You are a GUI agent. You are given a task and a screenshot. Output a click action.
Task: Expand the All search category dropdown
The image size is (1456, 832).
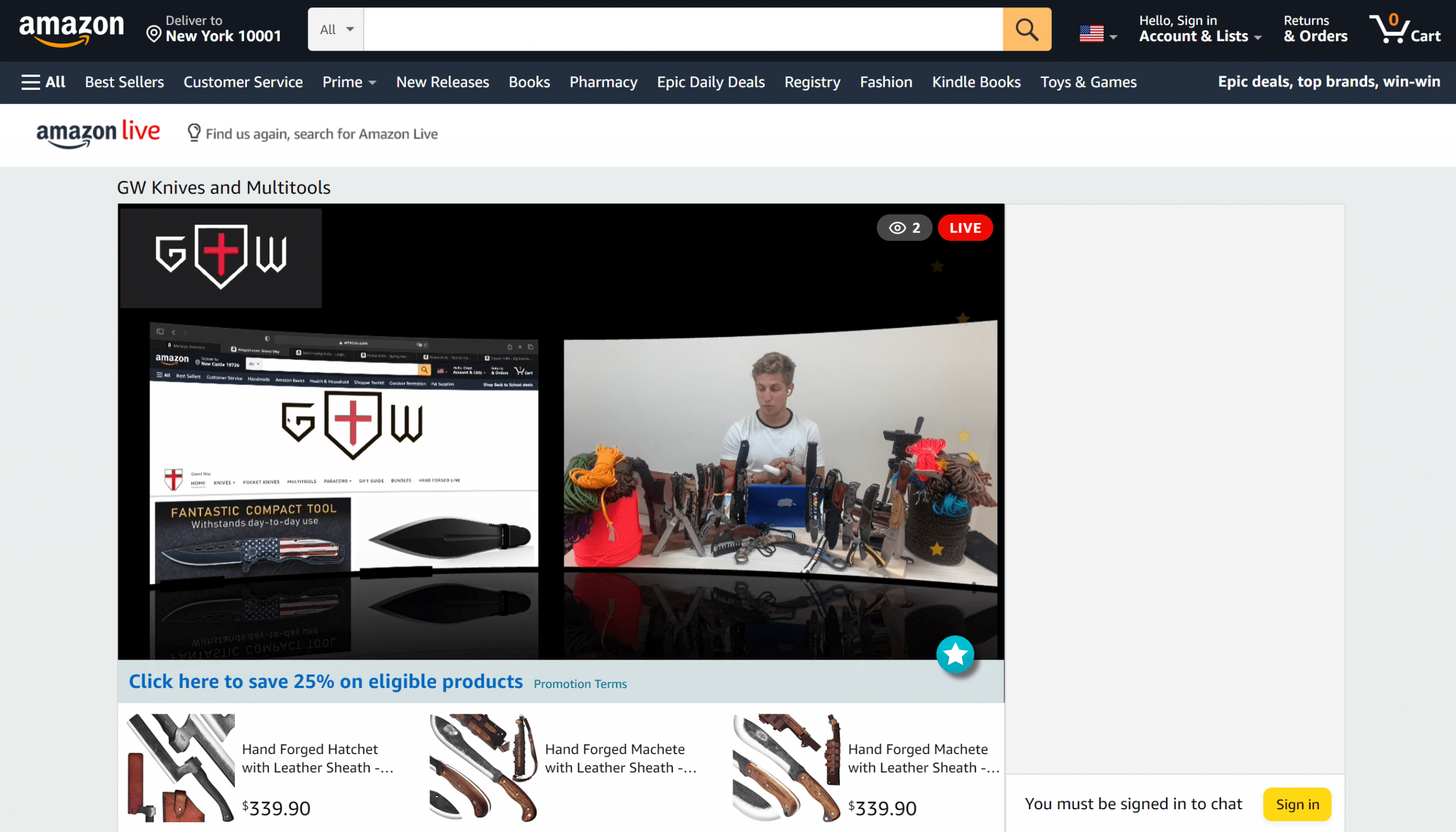tap(336, 30)
